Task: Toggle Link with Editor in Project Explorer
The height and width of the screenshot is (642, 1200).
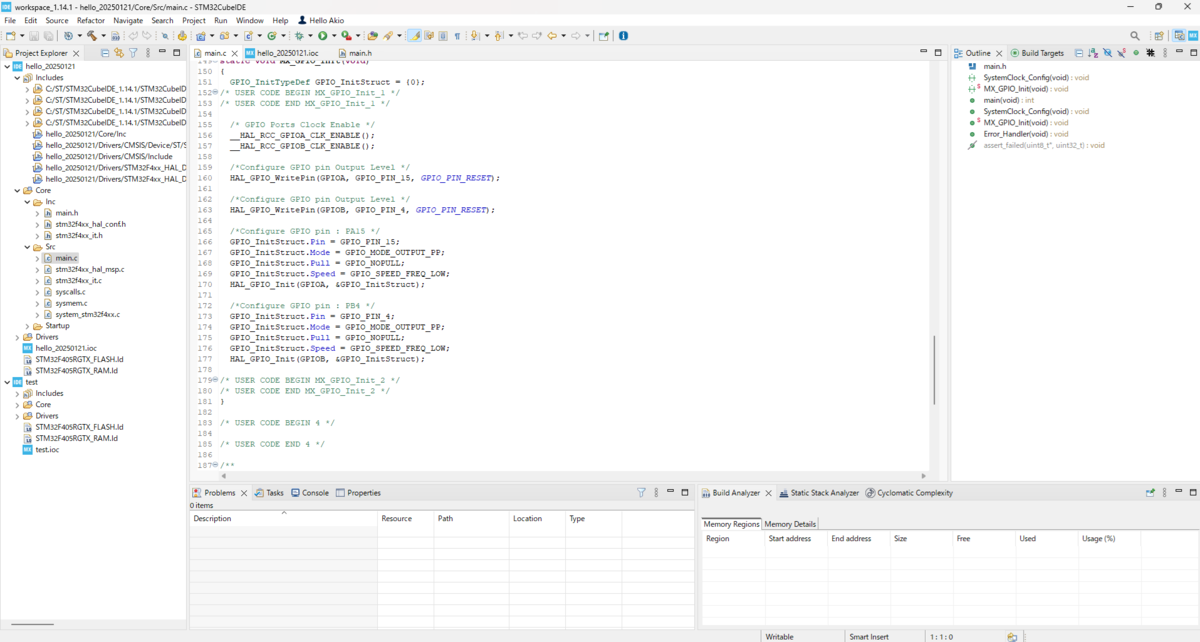Action: (118, 53)
